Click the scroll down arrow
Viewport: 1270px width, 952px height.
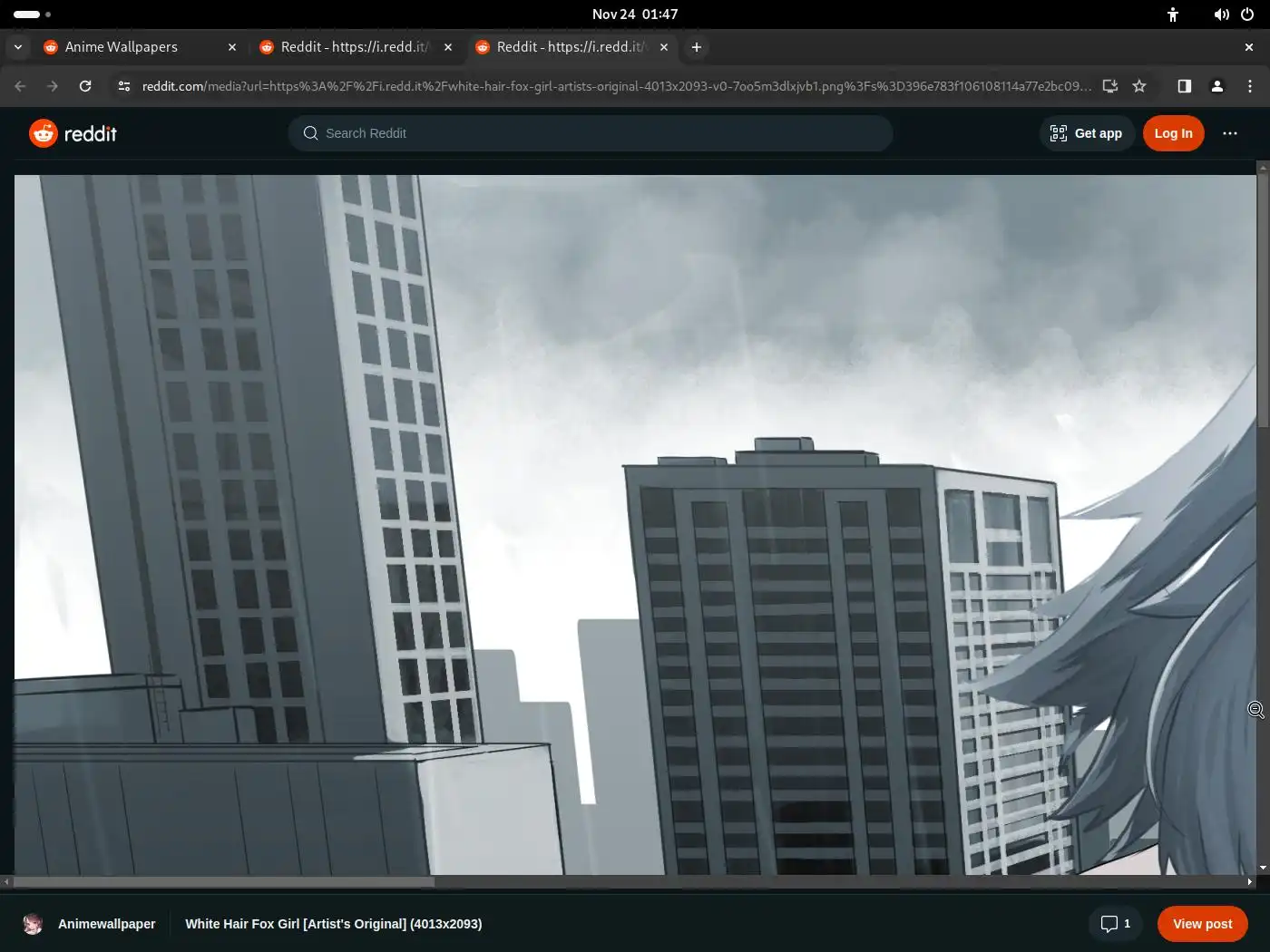[1263, 869]
